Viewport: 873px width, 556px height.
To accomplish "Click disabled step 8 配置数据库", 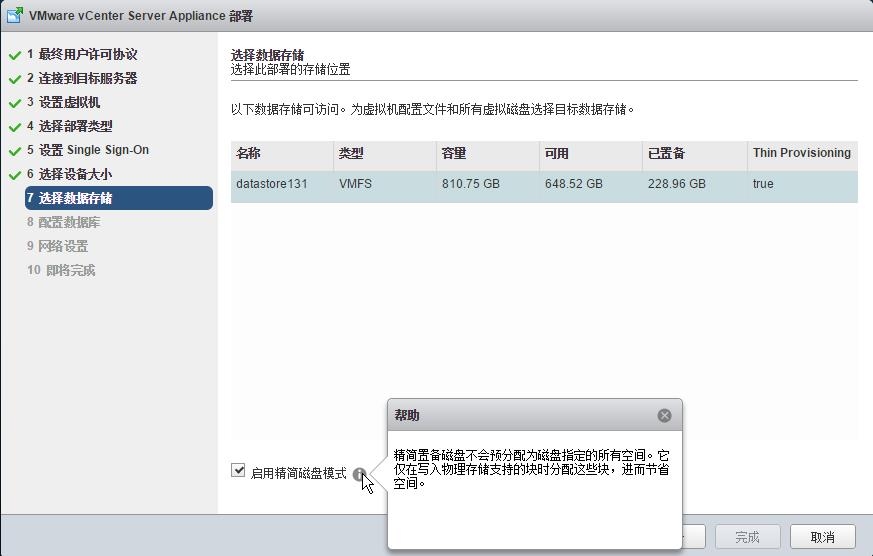I will coord(63,223).
